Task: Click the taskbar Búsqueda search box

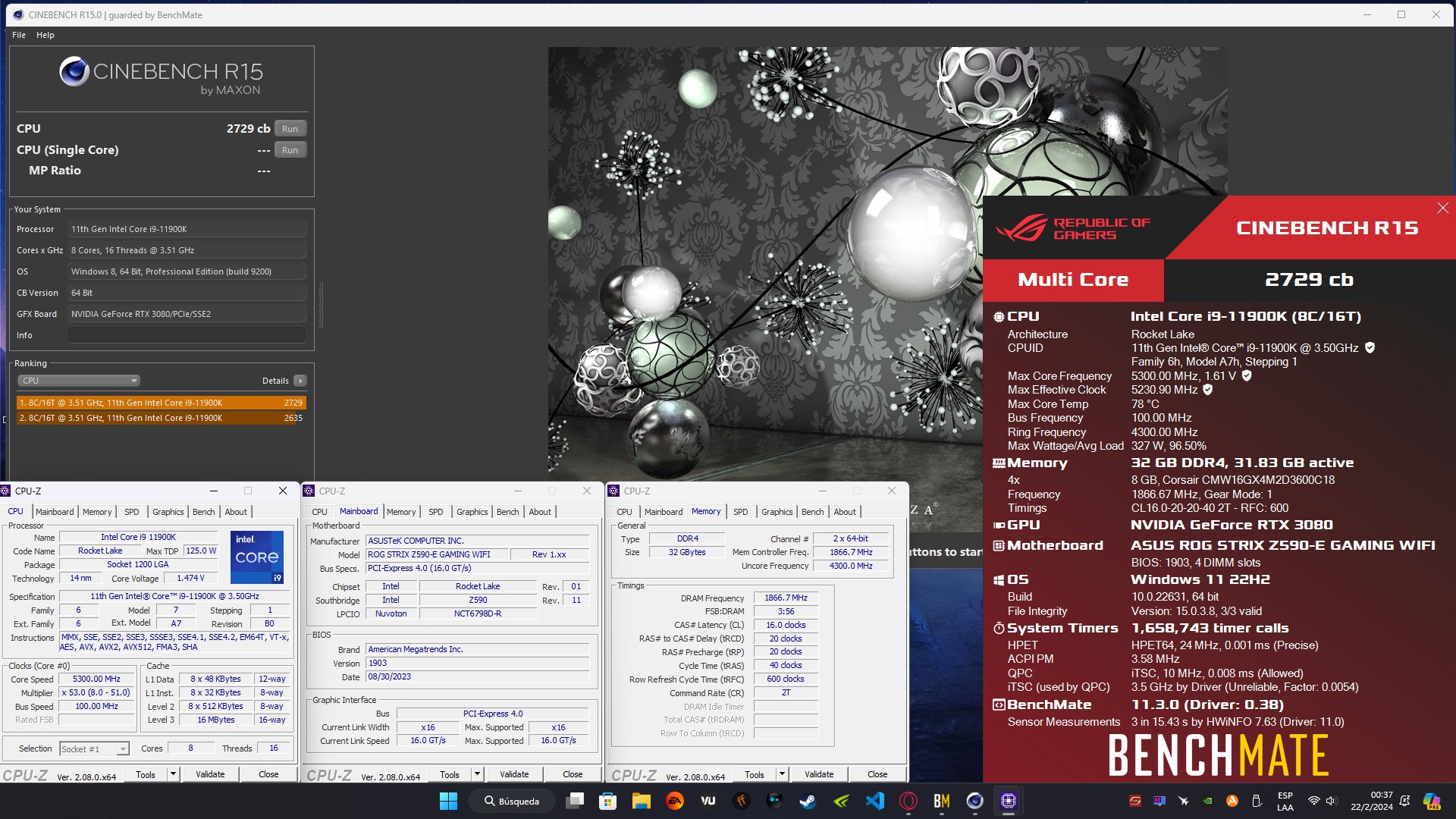Action: (x=512, y=801)
